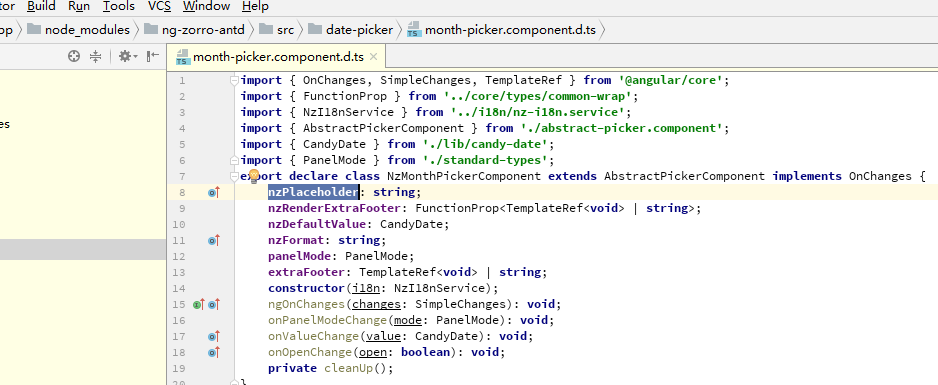Image resolution: width=938 pixels, height=385 pixels.
Task: Click the ng-zorro-antd folder icon in the breadcrumb
Action: (152, 29)
